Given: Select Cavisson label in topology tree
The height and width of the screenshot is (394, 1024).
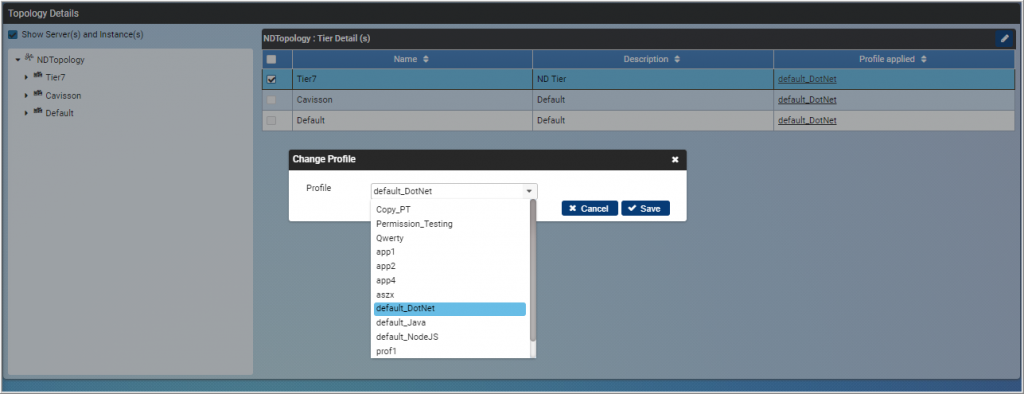Looking at the screenshot, I should pos(63,95).
